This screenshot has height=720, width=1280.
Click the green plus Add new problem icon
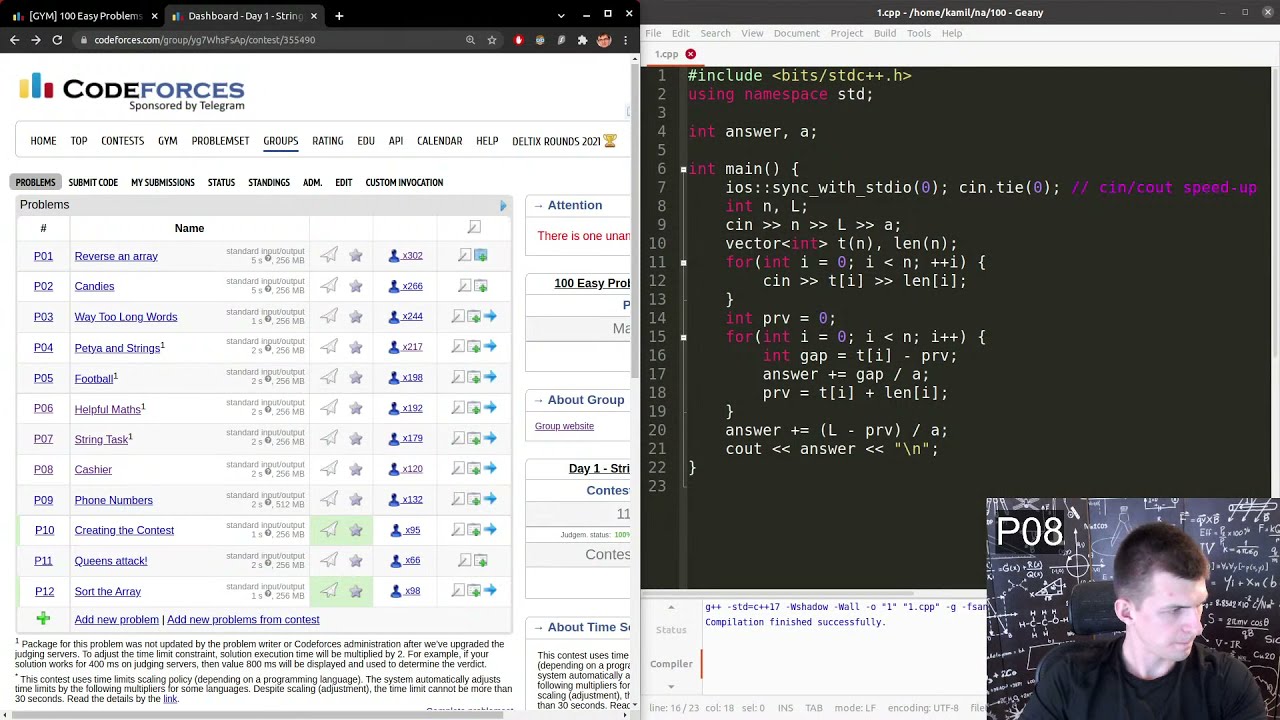click(43, 619)
